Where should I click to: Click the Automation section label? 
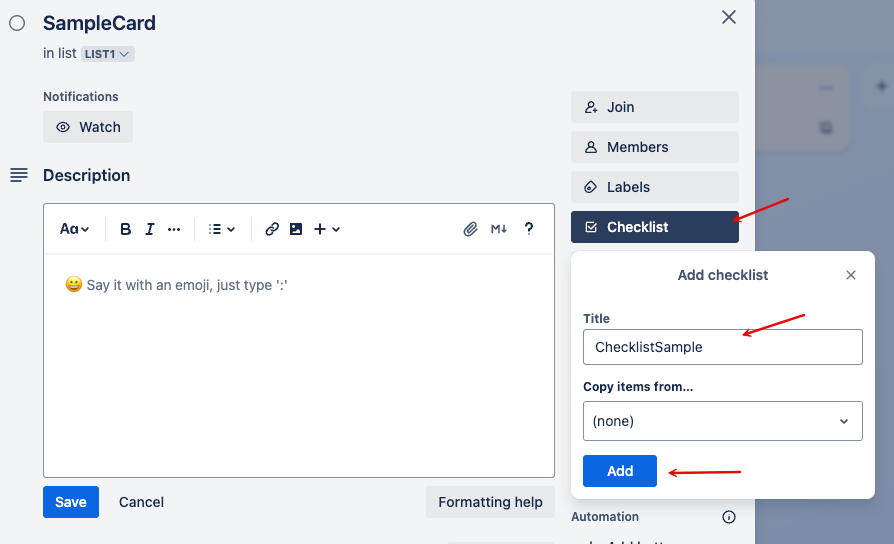605,517
